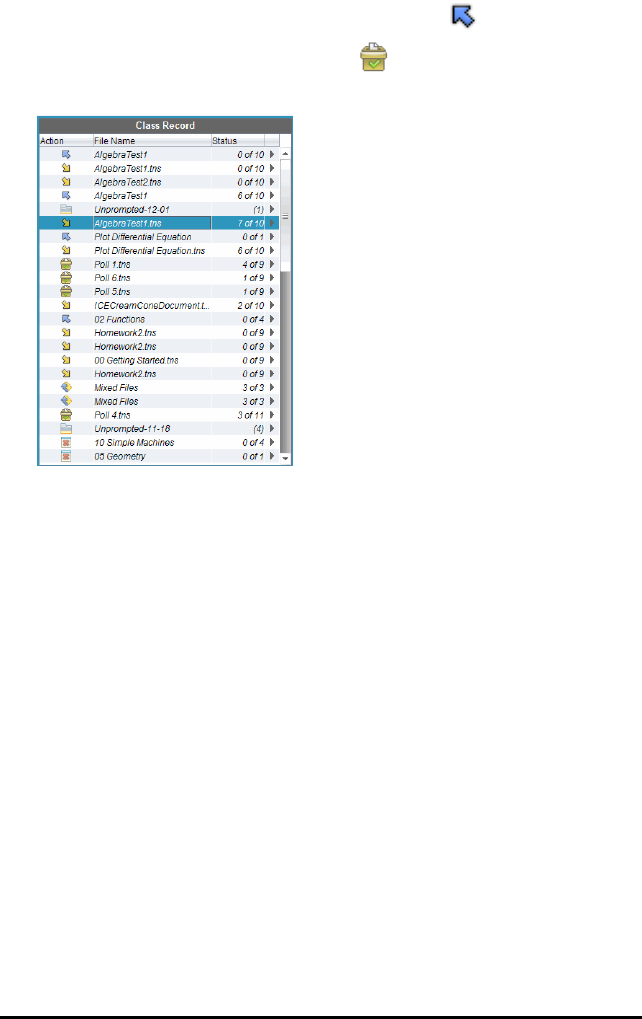The height and width of the screenshot is (1019, 642).
Task: Click the Class Record scrollbar down arrow
Action: 285,458
